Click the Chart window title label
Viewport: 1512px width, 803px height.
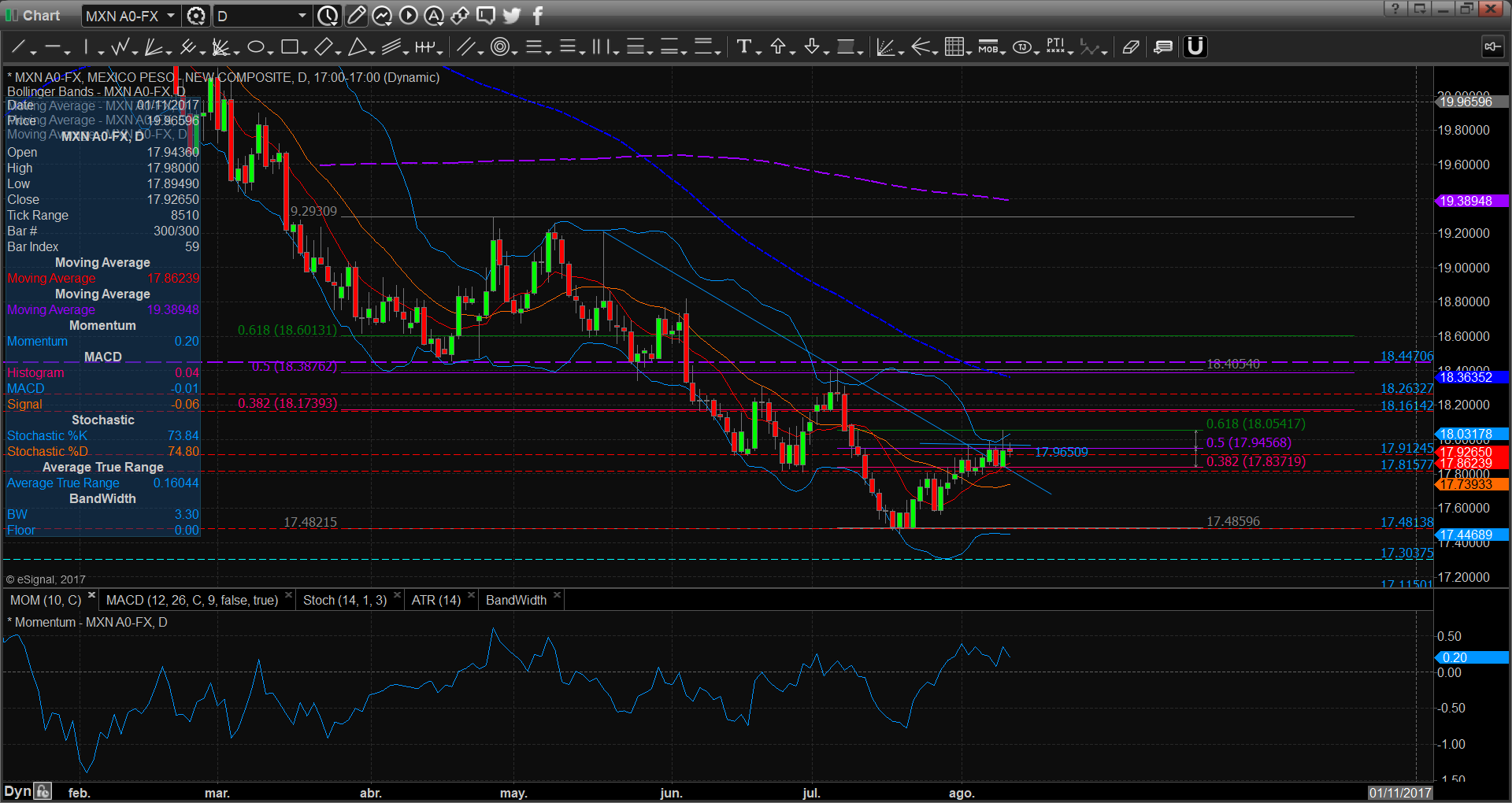pyautogui.click(x=41, y=16)
